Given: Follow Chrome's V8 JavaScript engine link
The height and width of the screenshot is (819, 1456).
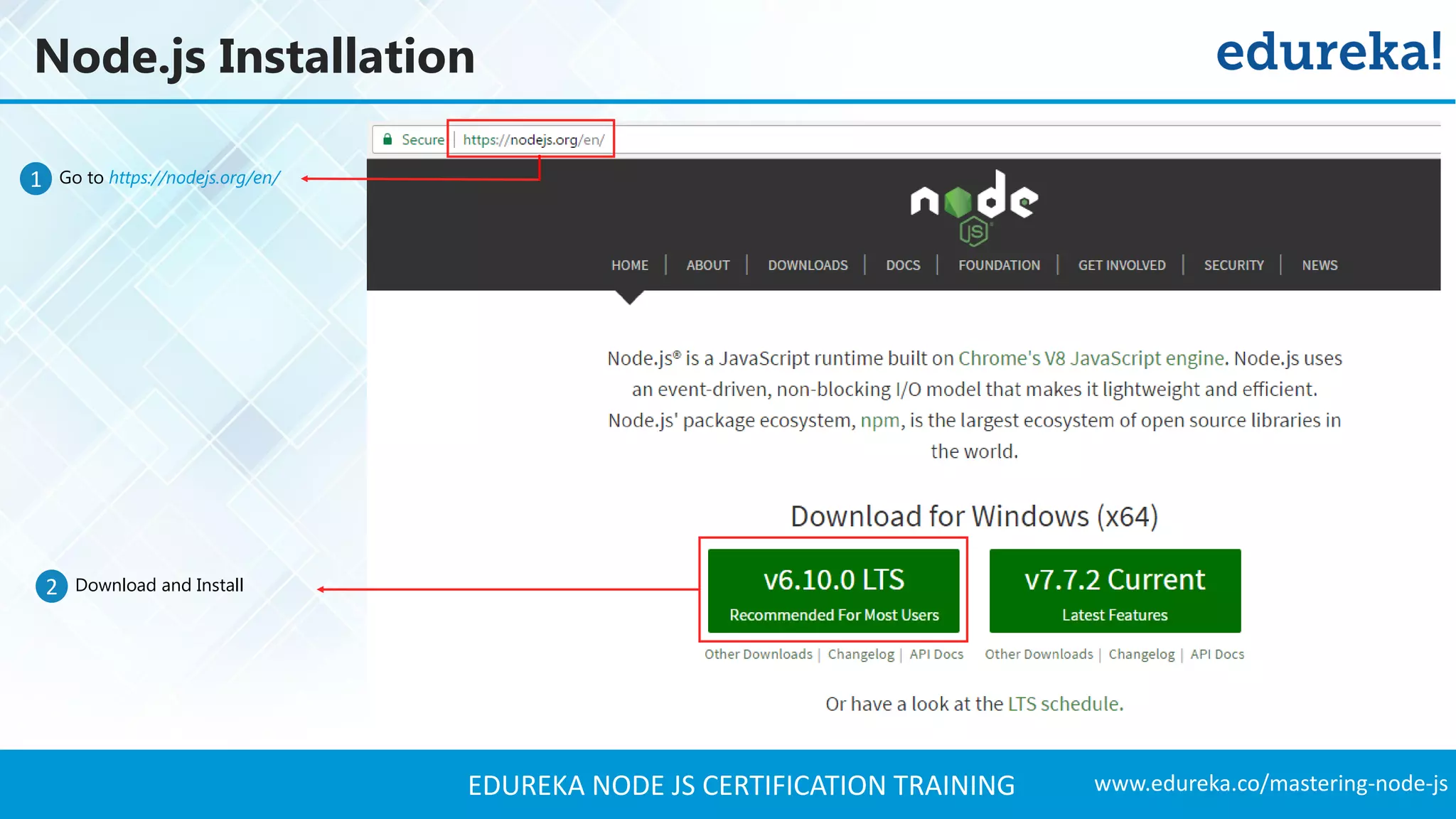Looking at the screenshot, I should click(1091, 358).
